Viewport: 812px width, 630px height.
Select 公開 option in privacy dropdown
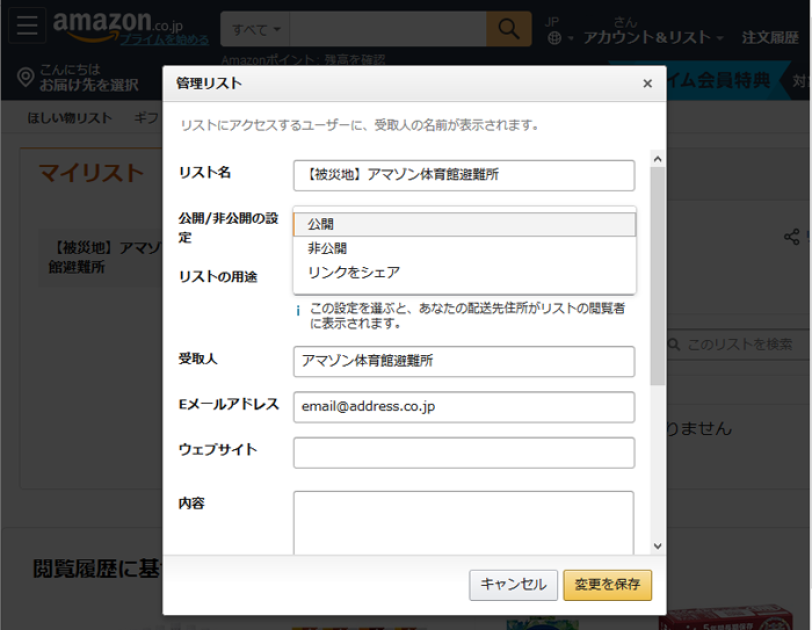point(464,224)
